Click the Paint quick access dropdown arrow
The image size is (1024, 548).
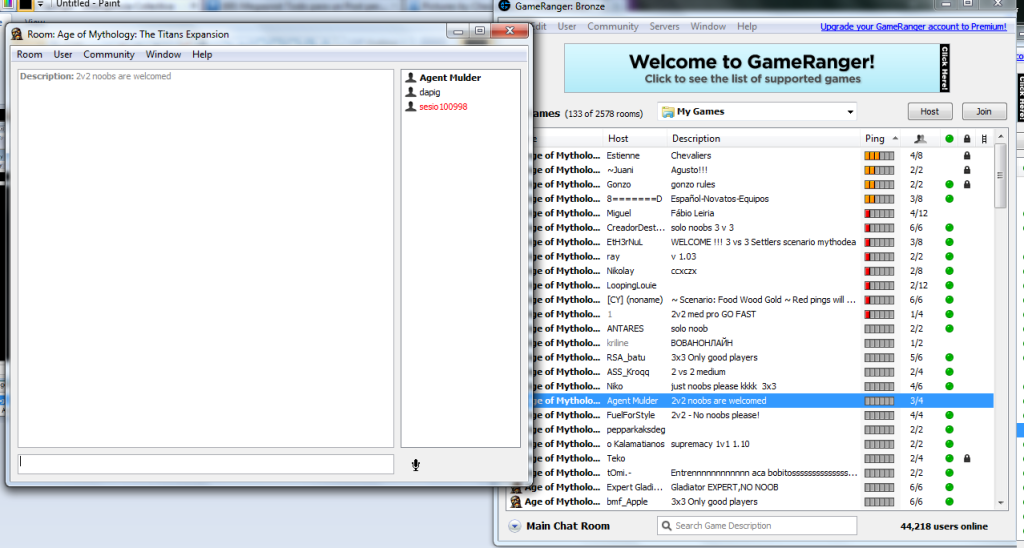(x=40, y=4)
